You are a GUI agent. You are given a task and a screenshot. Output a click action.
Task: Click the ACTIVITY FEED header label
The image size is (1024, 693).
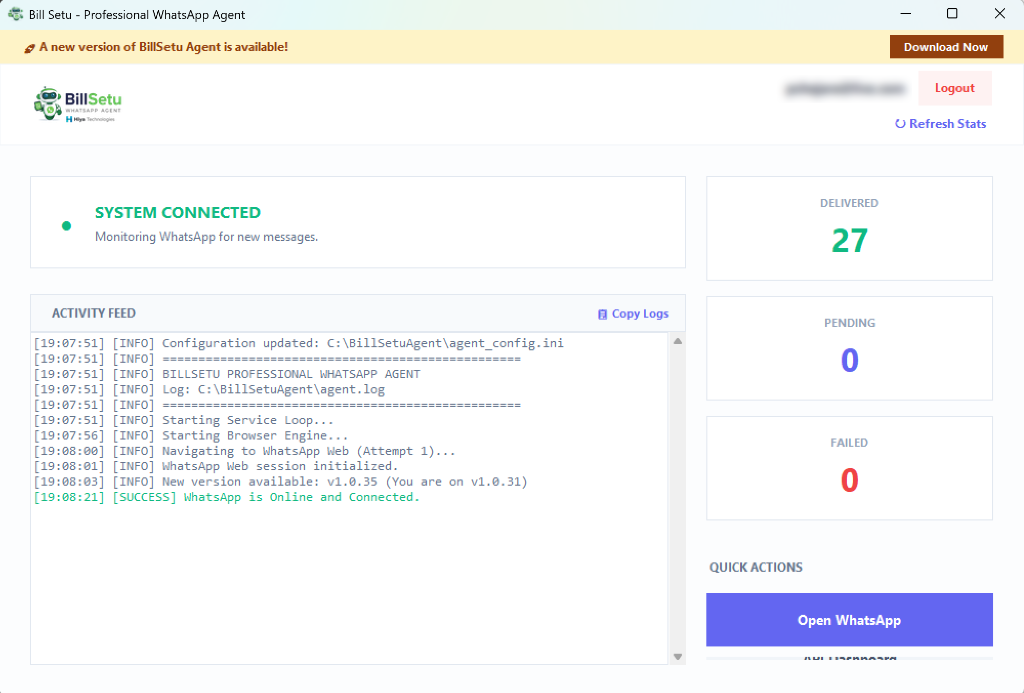[x=94, y=314]
